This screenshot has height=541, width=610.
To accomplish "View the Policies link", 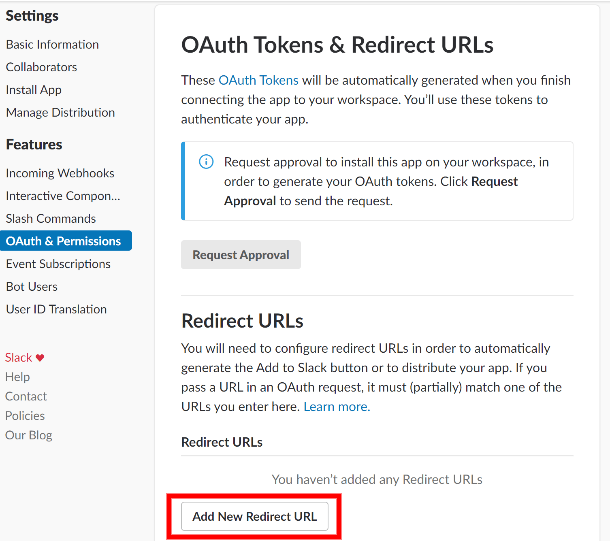I will 25,416.
